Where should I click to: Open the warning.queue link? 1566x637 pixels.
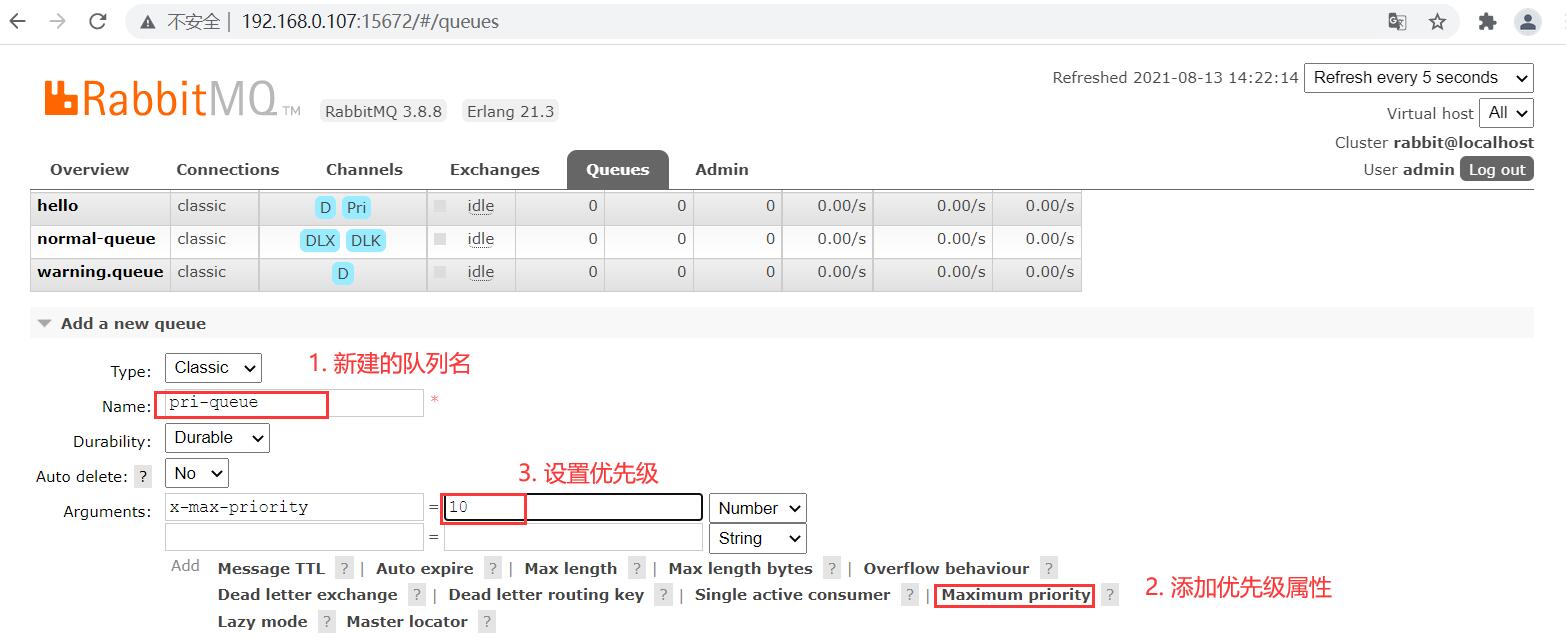100,272
